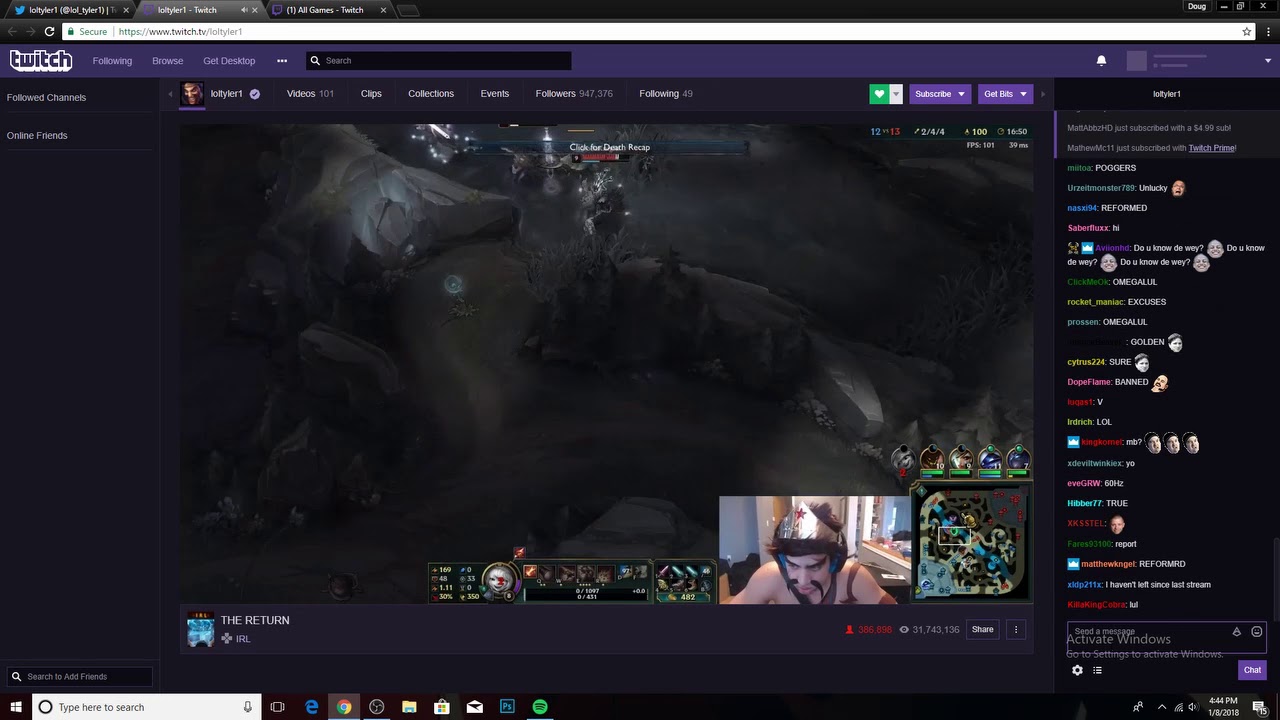Screen dimensions: 1280x720
Task: Open the Chrome menu three dots
Action: [x=1267, y=32]
